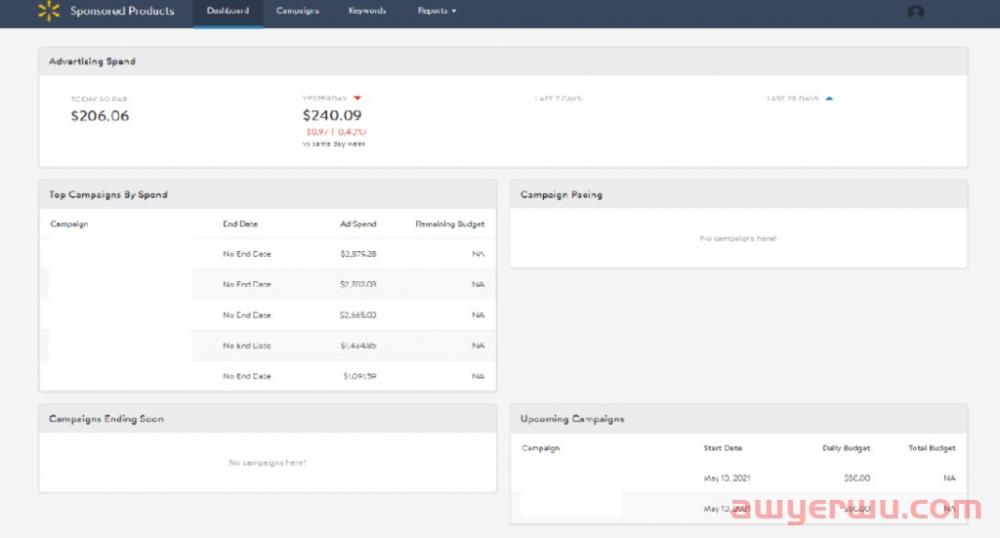Click the Total Budget column header
This screenshot has width=1000, height=538.
coord(932,448)
